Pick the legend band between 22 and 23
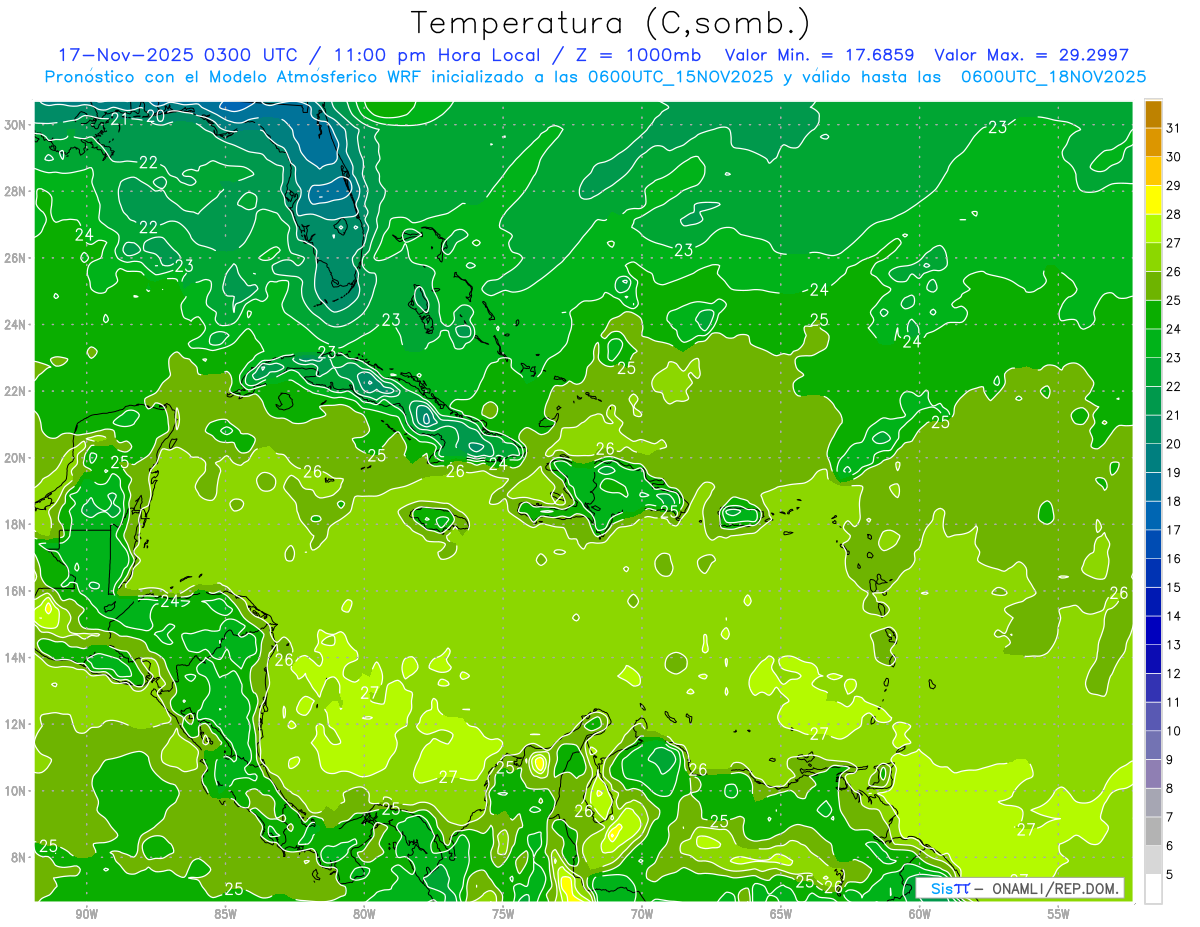1200x927 pixels. [x=1153, y=372]
